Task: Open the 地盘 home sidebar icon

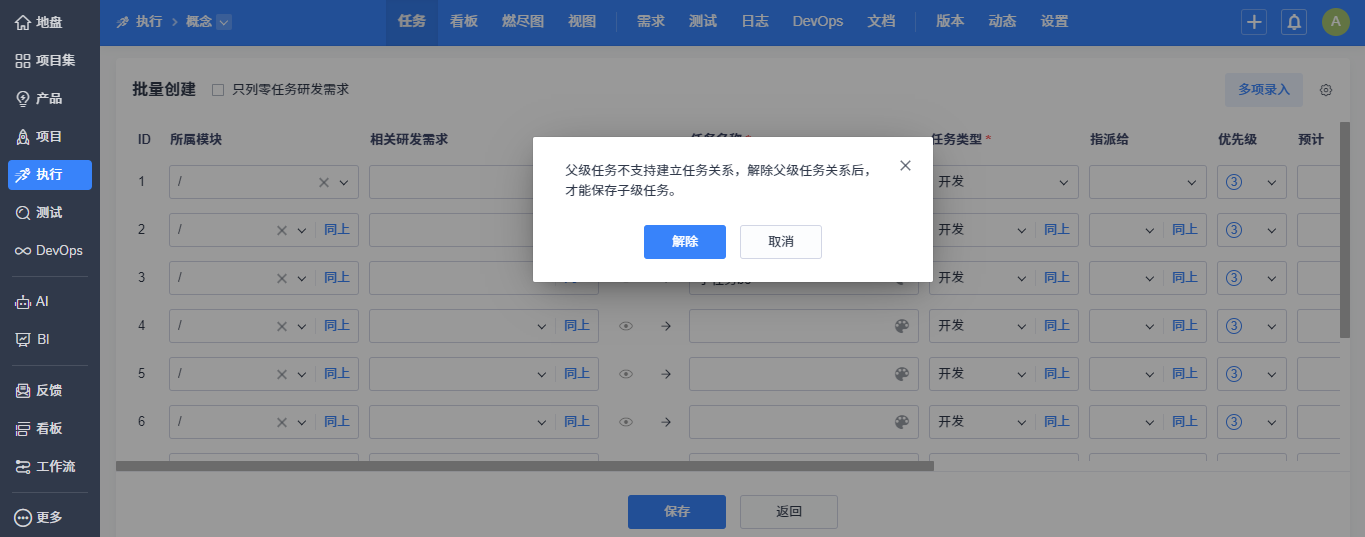Action: (x=23, y=22)
